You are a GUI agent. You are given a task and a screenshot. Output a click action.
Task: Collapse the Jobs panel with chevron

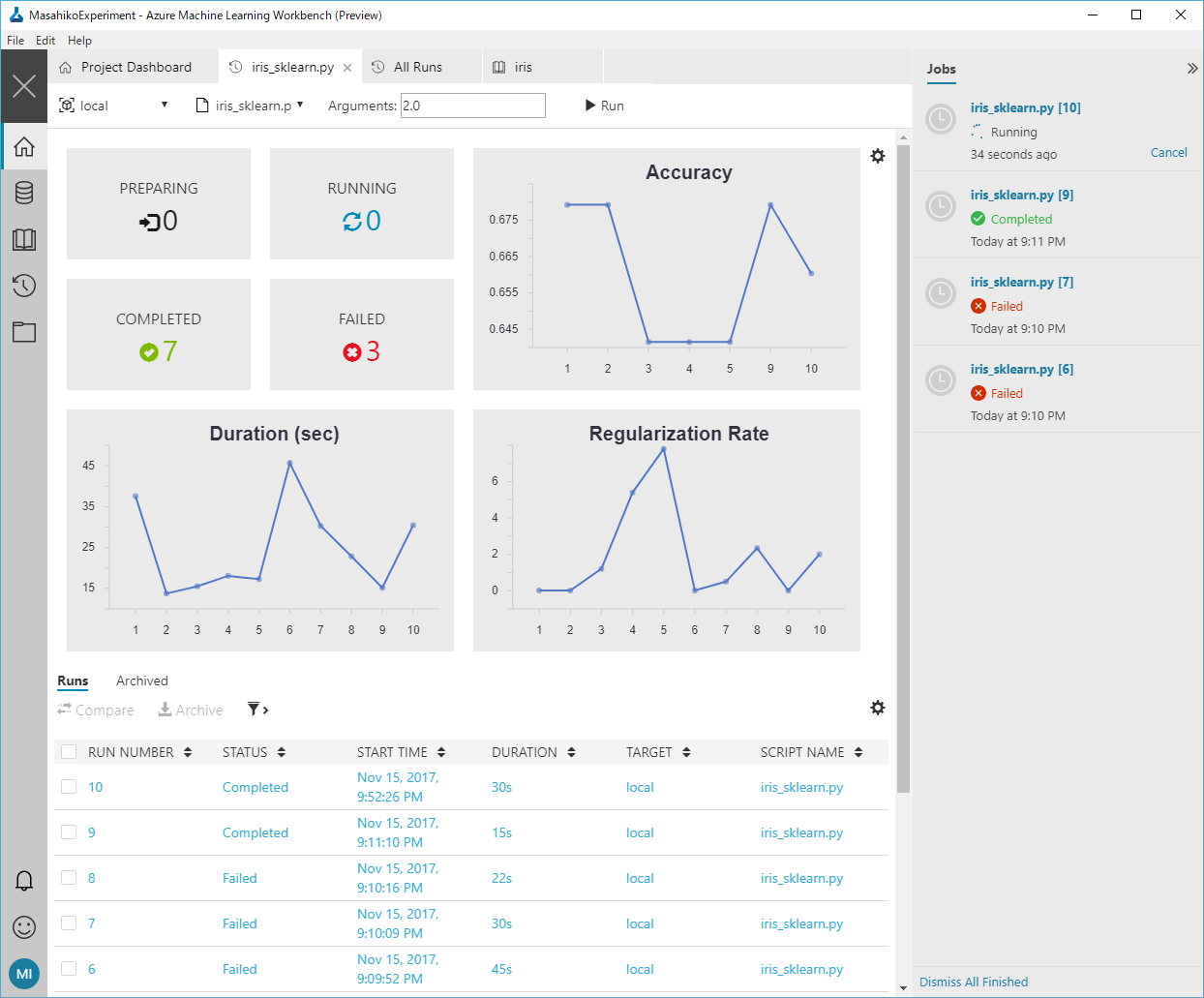coord(1191,69)
